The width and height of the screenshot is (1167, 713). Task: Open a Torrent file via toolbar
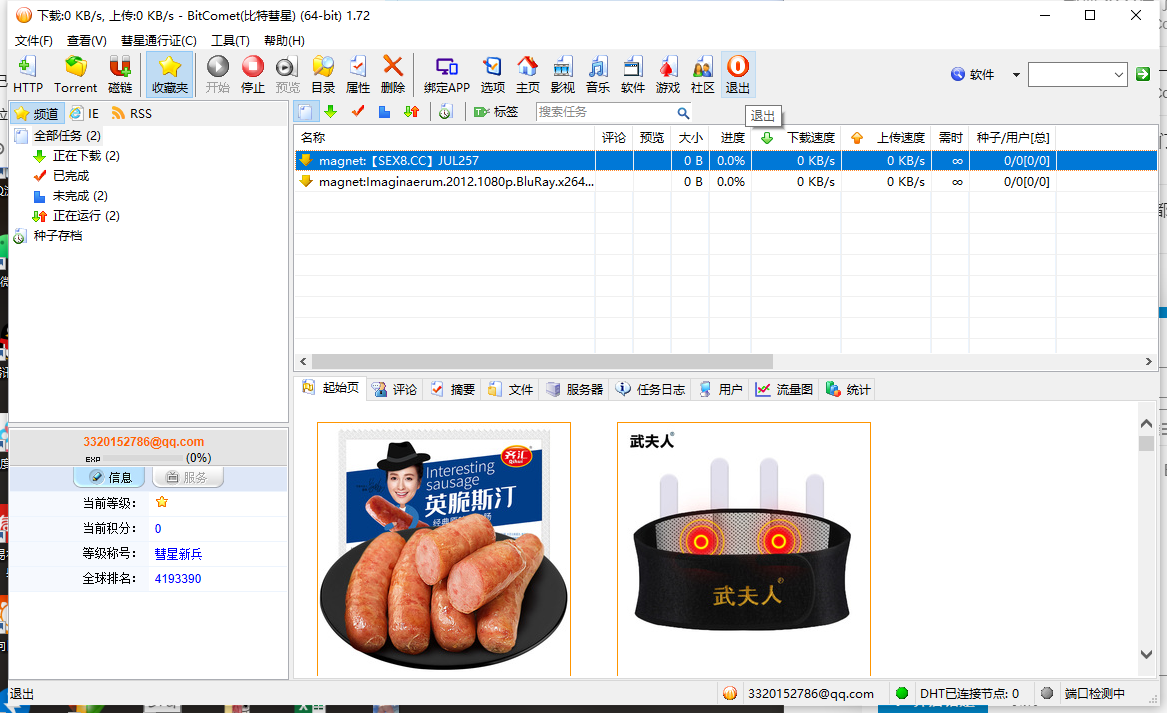(75, 74)
